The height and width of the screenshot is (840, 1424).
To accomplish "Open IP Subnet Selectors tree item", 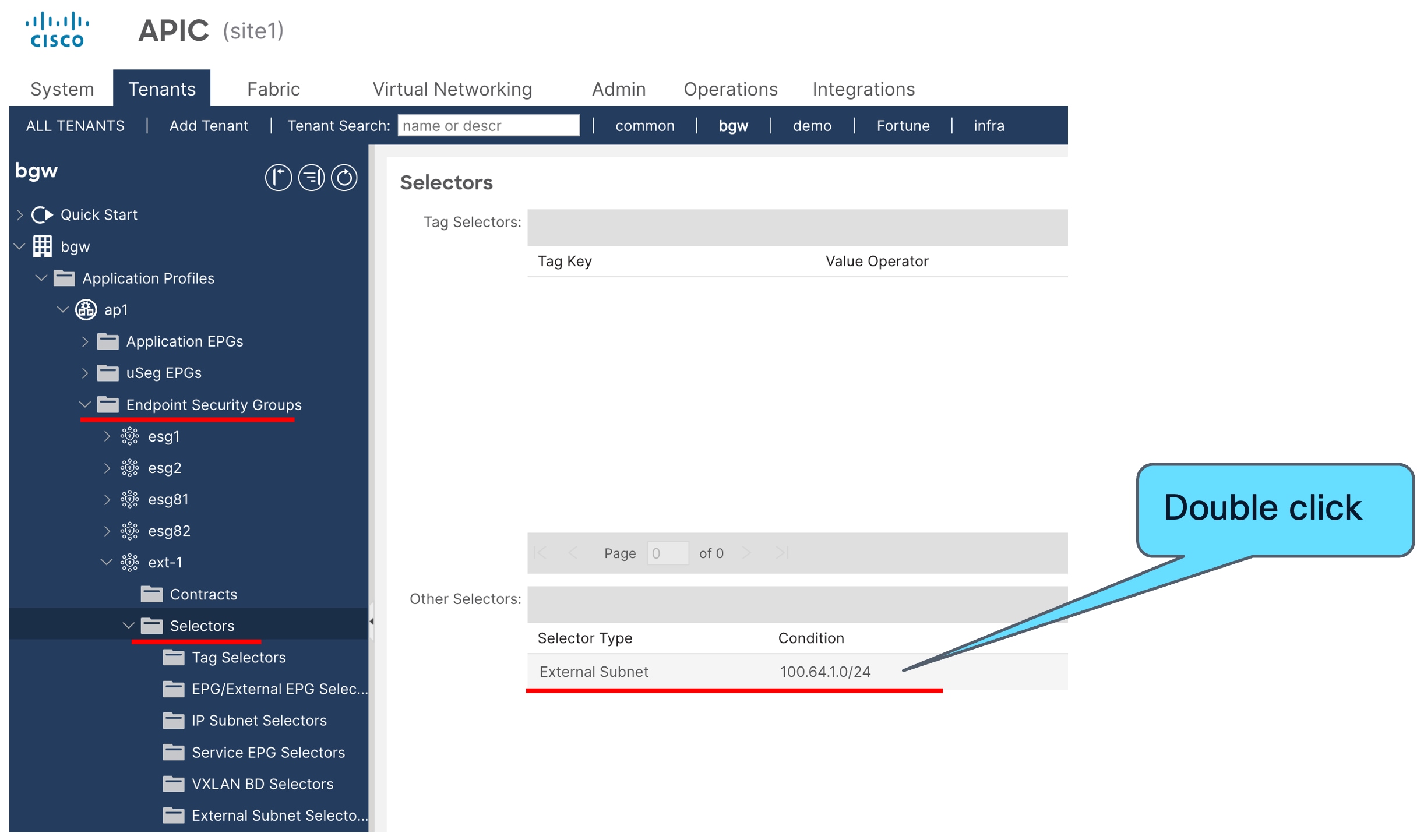I will pyautogui.click(x=259, y=721).
